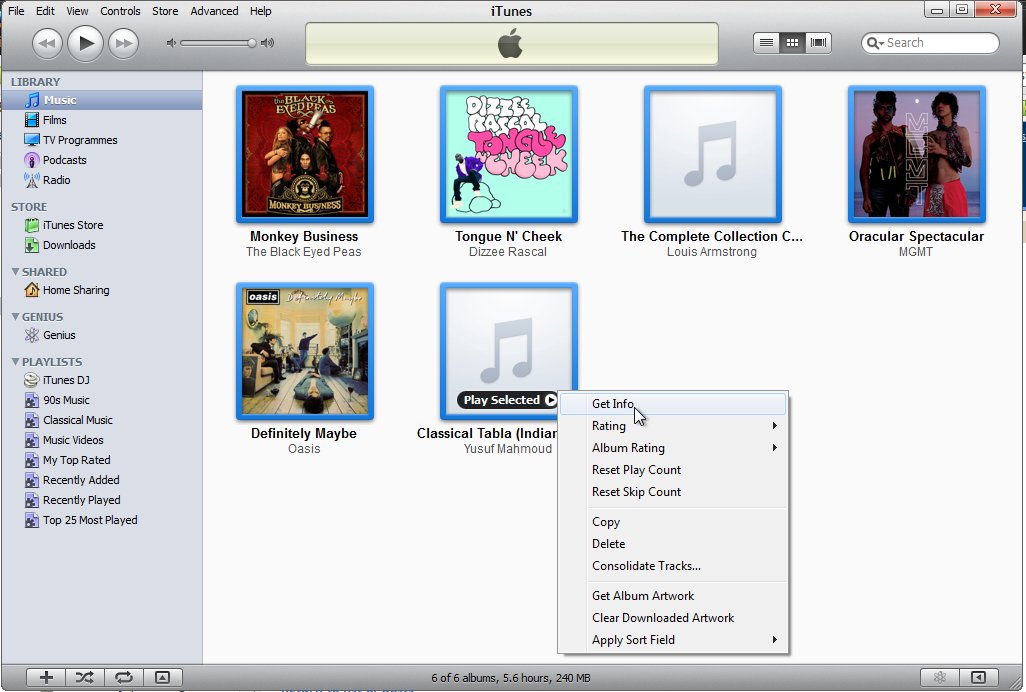1026x692 pixels.
Task: Choose Copy from context menu
Action: pyautogui.click(x=673, y=522)
